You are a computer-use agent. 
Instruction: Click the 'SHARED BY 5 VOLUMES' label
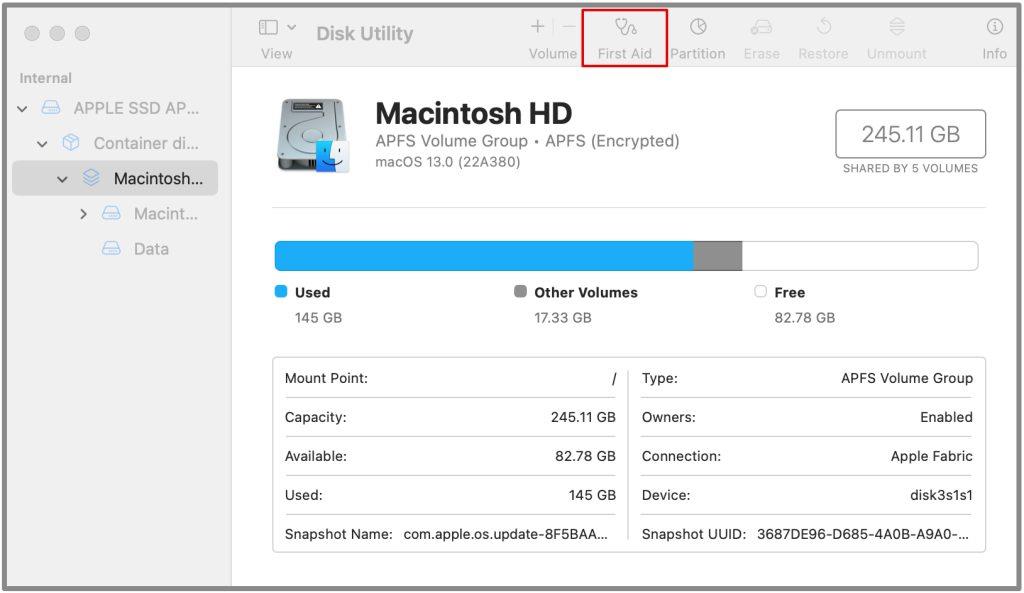coord(910,168)
